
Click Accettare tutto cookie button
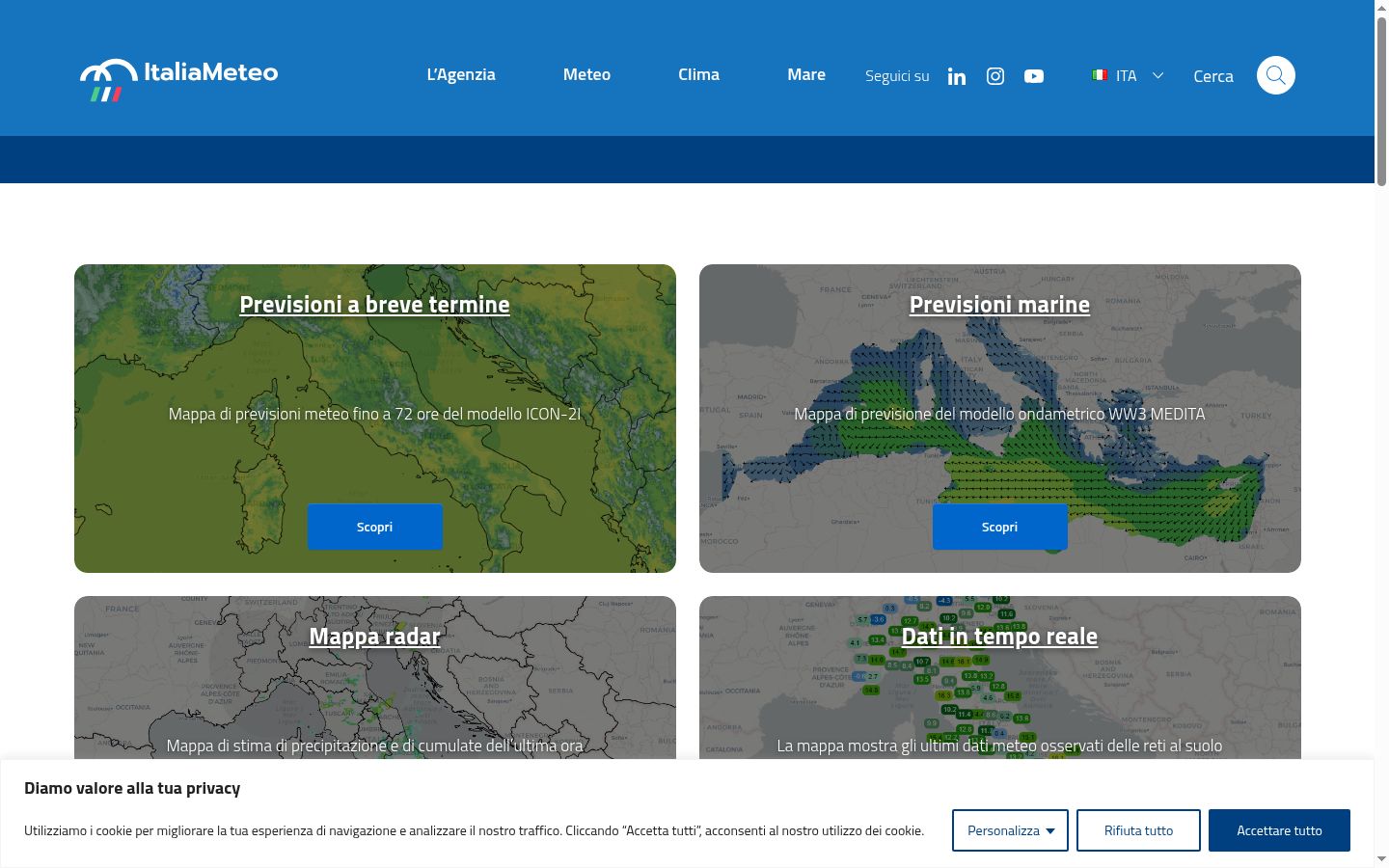coord(1279,830)
